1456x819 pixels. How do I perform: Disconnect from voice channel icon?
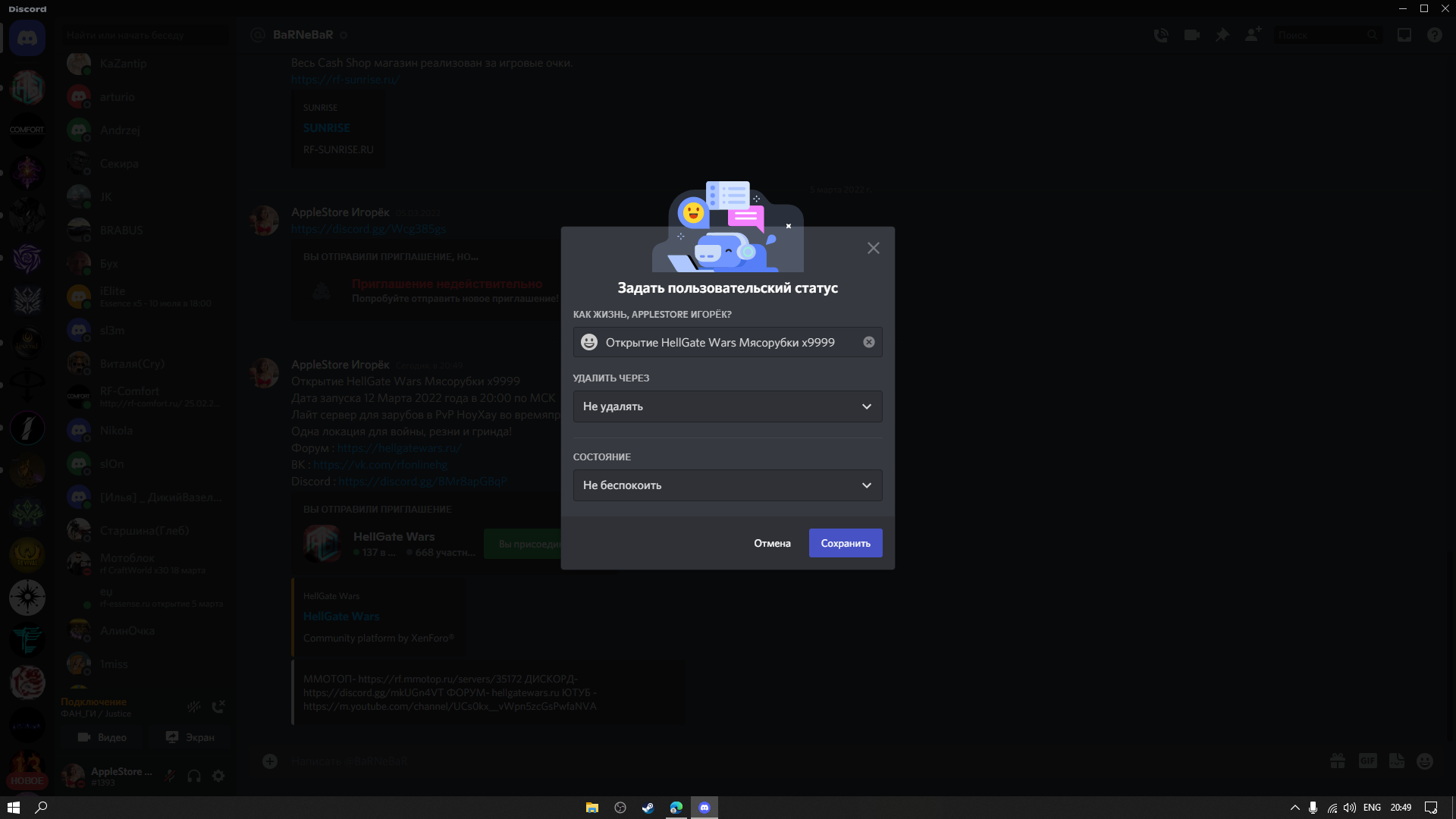pyautogui.click(x=218, y=707)
